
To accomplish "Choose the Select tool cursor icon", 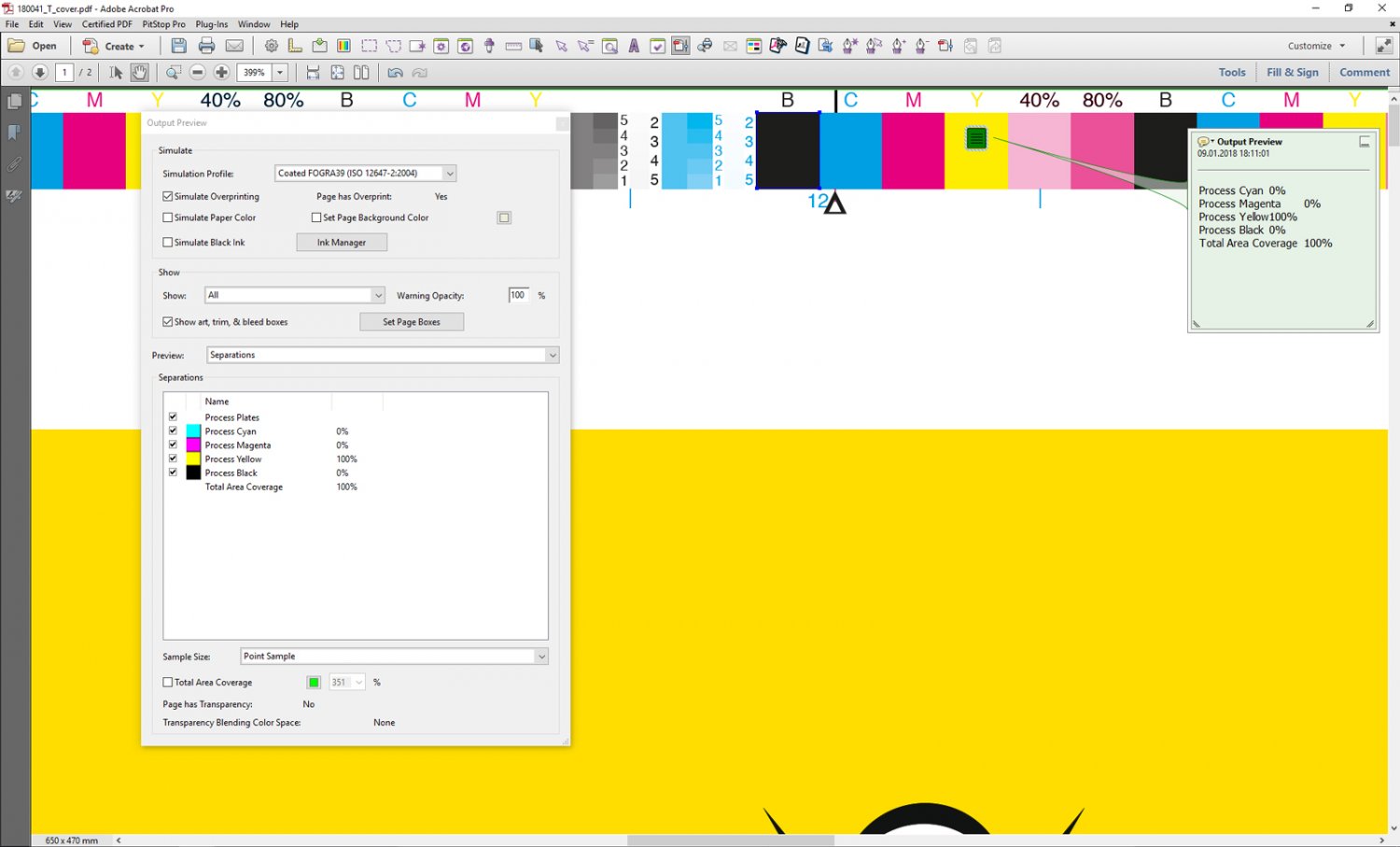I will click(x=116, y=72).
